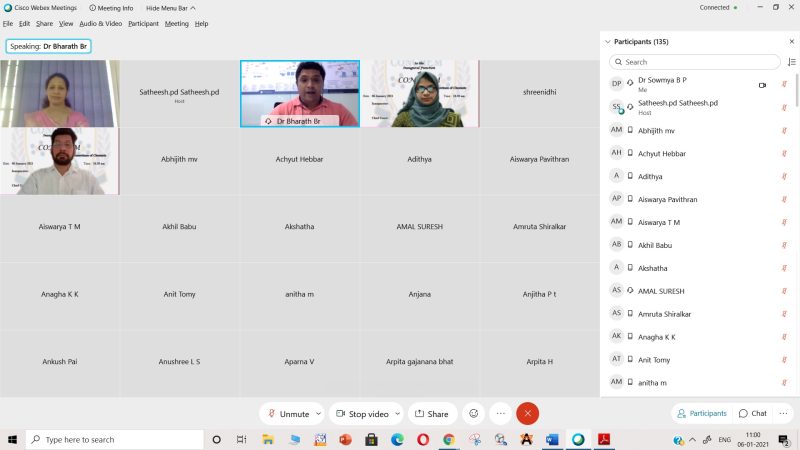This screenshot has height=450, width=800.
Task: Open PowerPoint from the taskbar
Action: tap(346, 439)
